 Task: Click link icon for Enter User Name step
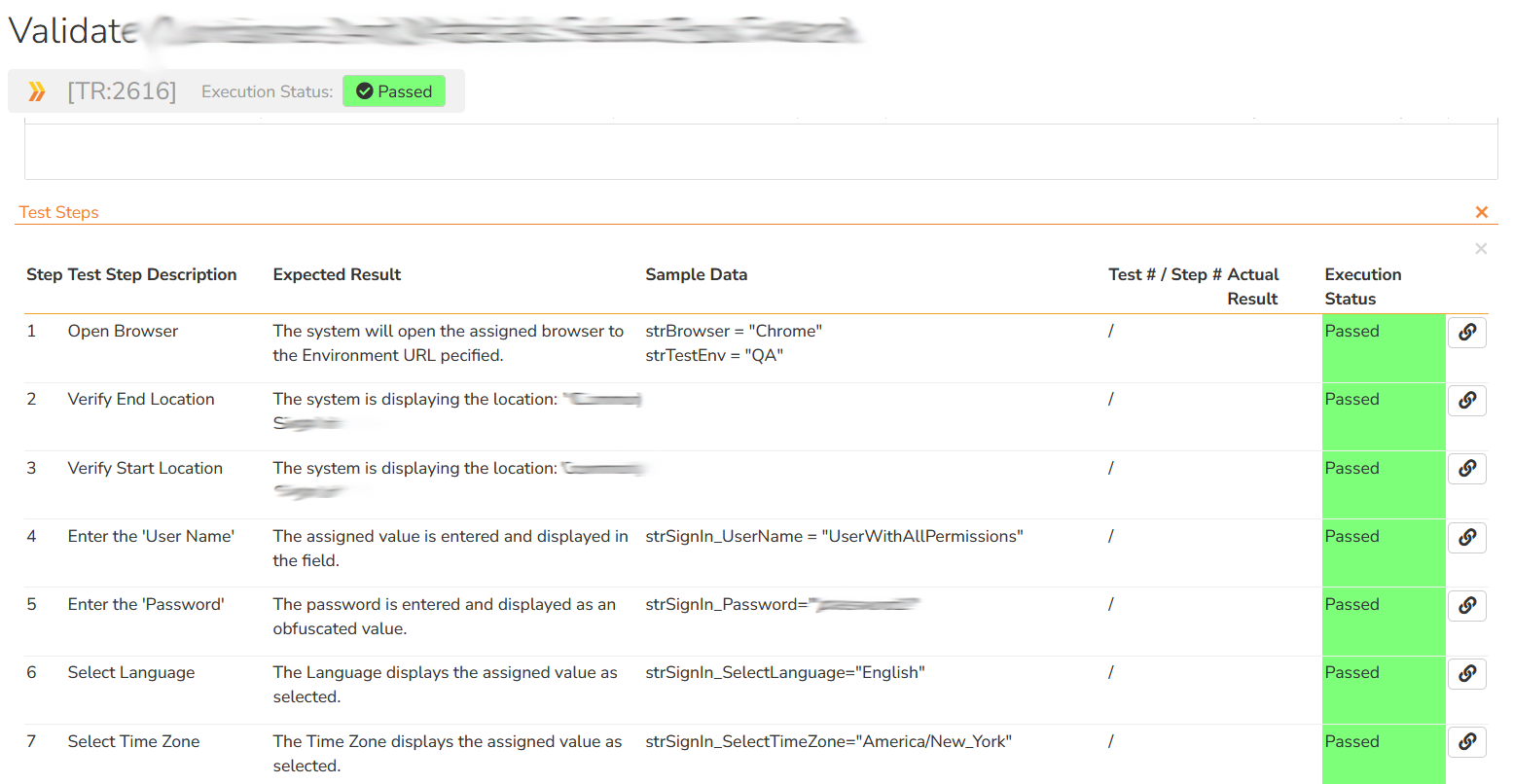click(1466, 537)
